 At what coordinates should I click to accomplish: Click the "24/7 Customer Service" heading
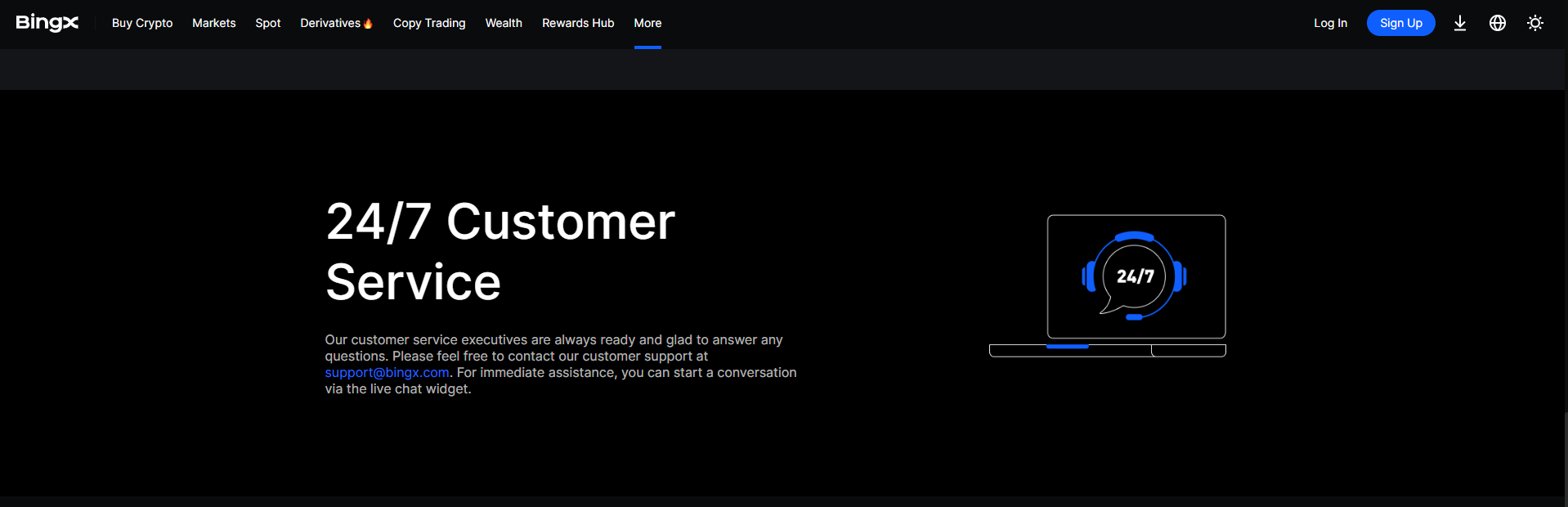click(x=500, y=251)
